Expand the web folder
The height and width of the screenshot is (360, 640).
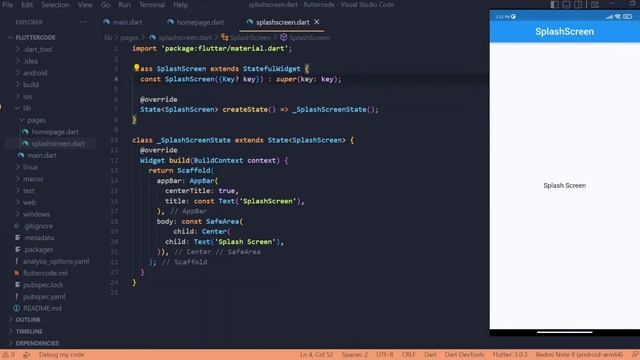[x=29, y=202]
